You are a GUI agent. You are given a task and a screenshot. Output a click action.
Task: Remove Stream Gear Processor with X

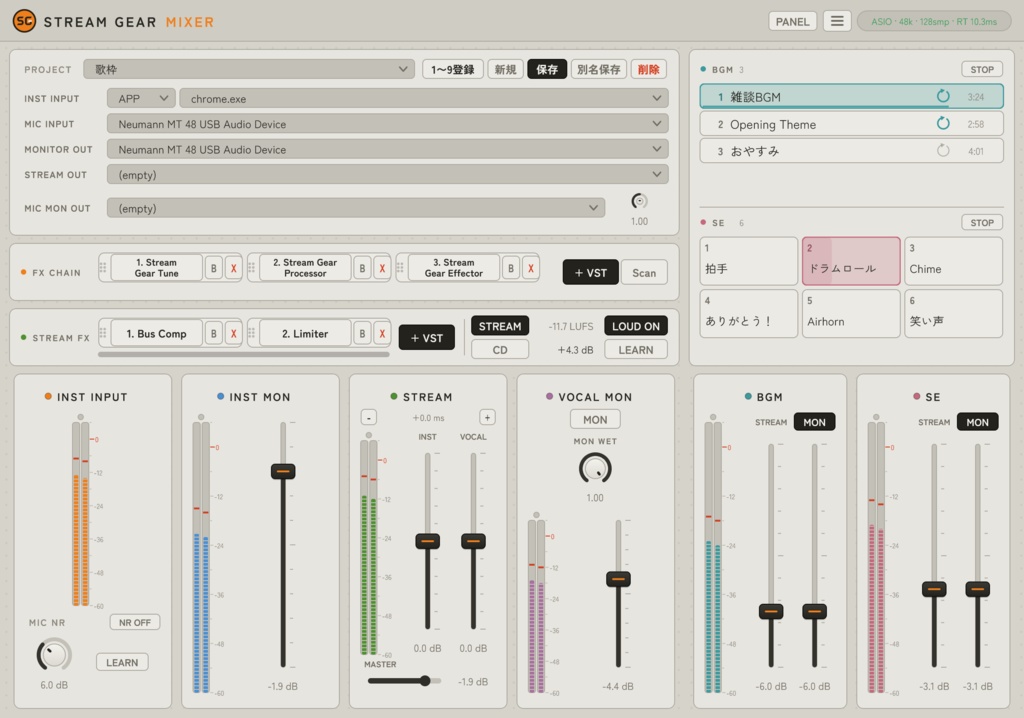click(x=382, y=268)
